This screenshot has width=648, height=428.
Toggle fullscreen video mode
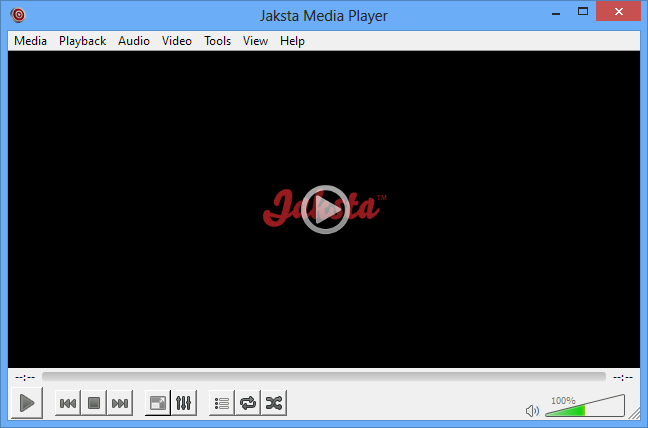tap(158, 403)
